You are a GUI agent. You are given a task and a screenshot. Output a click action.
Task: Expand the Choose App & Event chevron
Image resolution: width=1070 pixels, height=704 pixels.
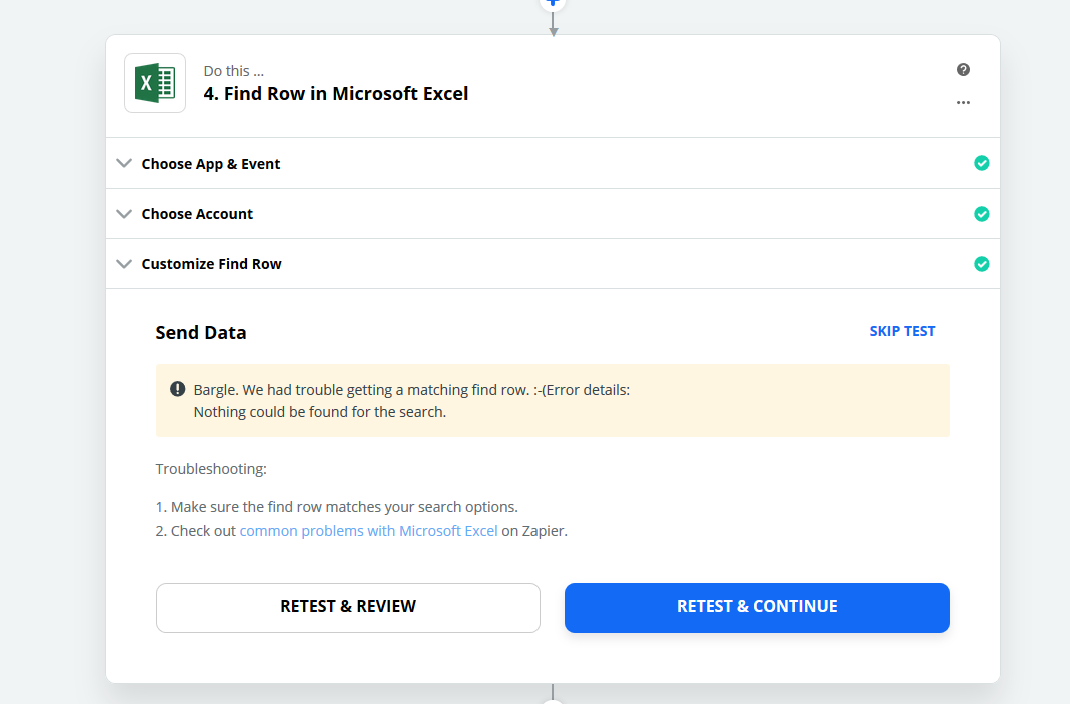(x=124, y=164)
